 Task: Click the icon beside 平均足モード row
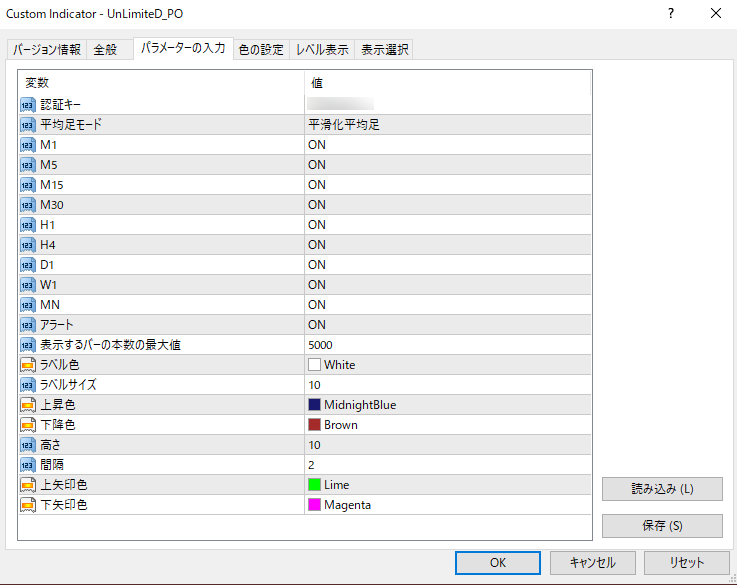(x=28, y=125)
